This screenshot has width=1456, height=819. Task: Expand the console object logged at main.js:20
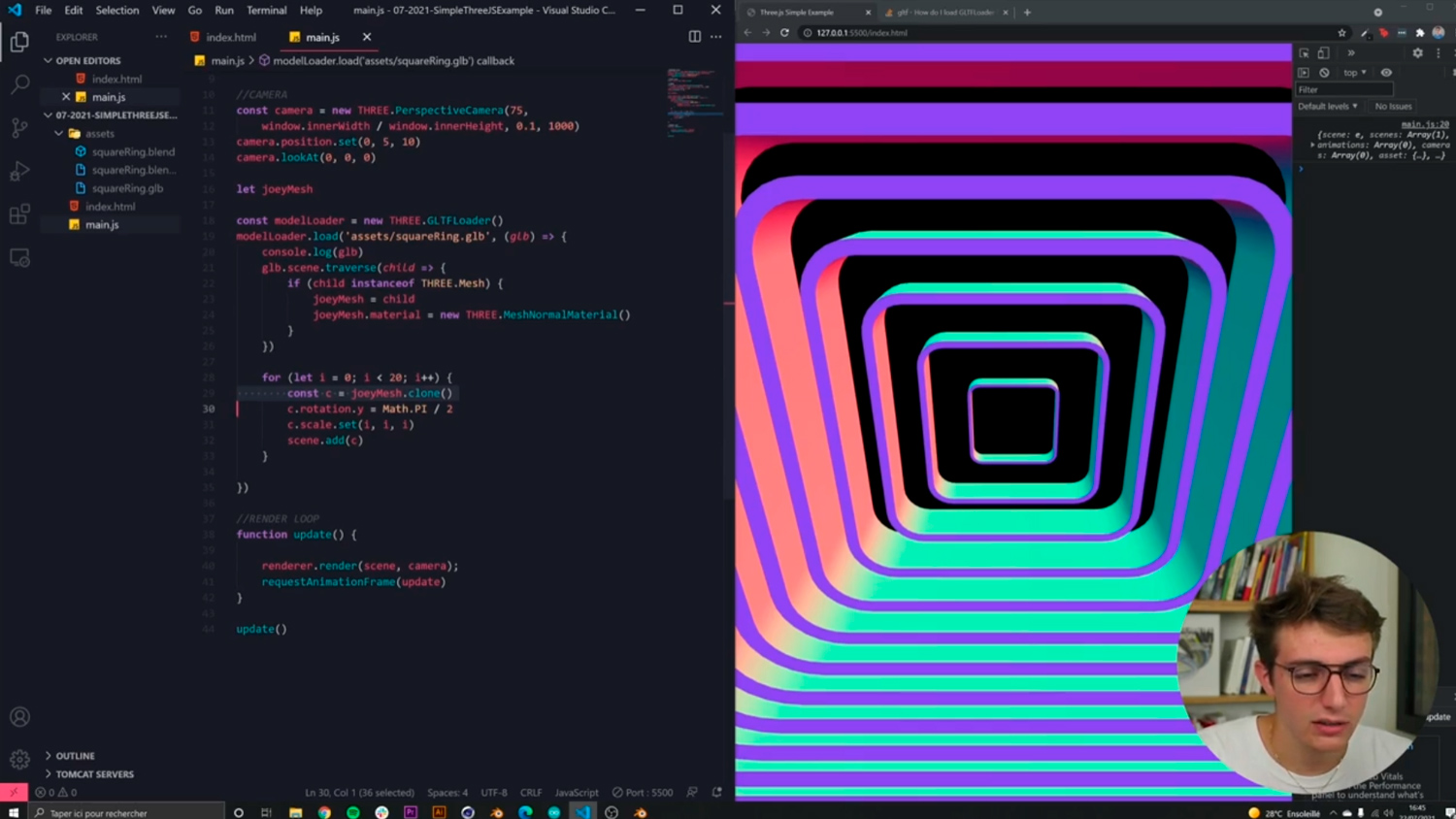tap(1313, 145)
